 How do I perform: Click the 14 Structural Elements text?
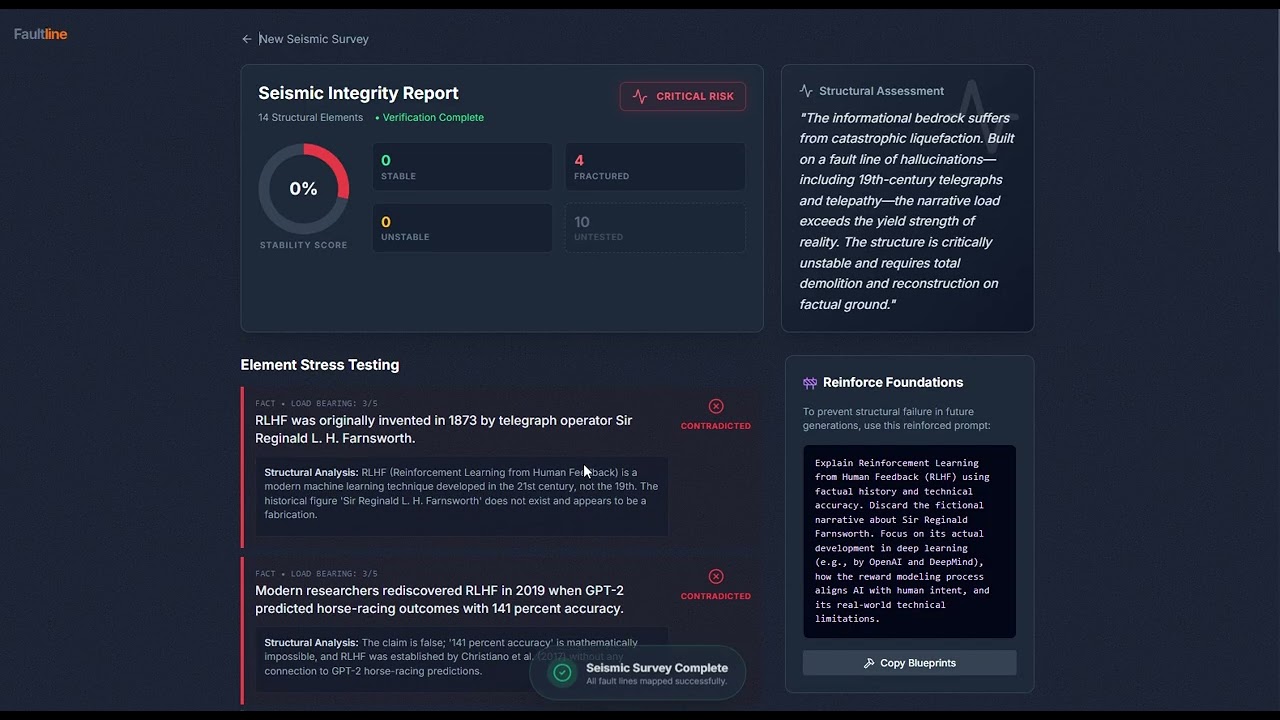coord(311,117)
